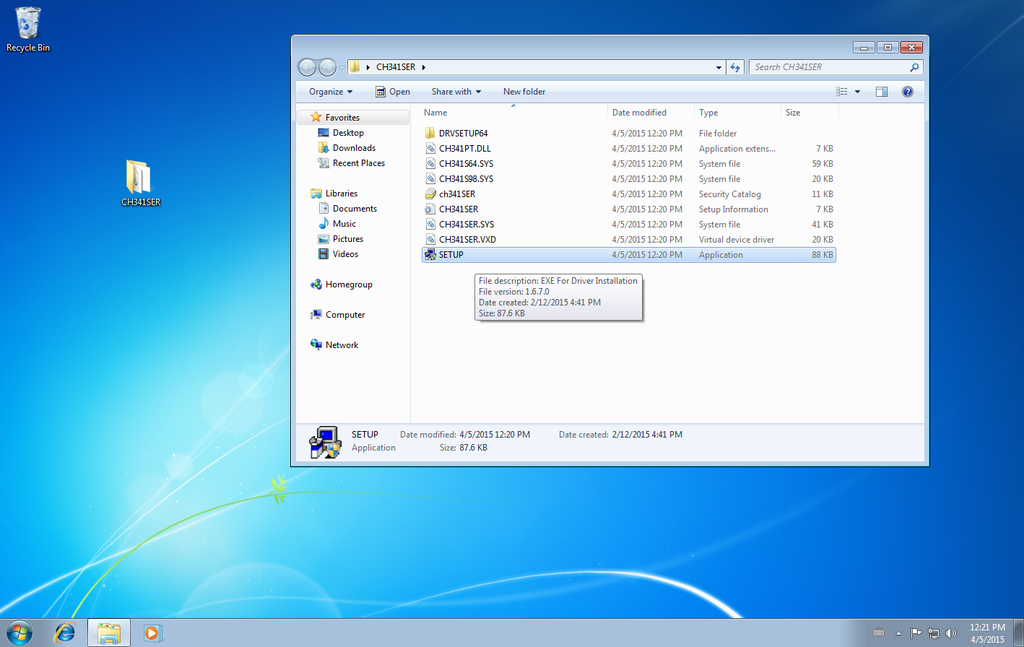Click Date created value in details pane
The image size is (1024, 647).
pos(647,434)
